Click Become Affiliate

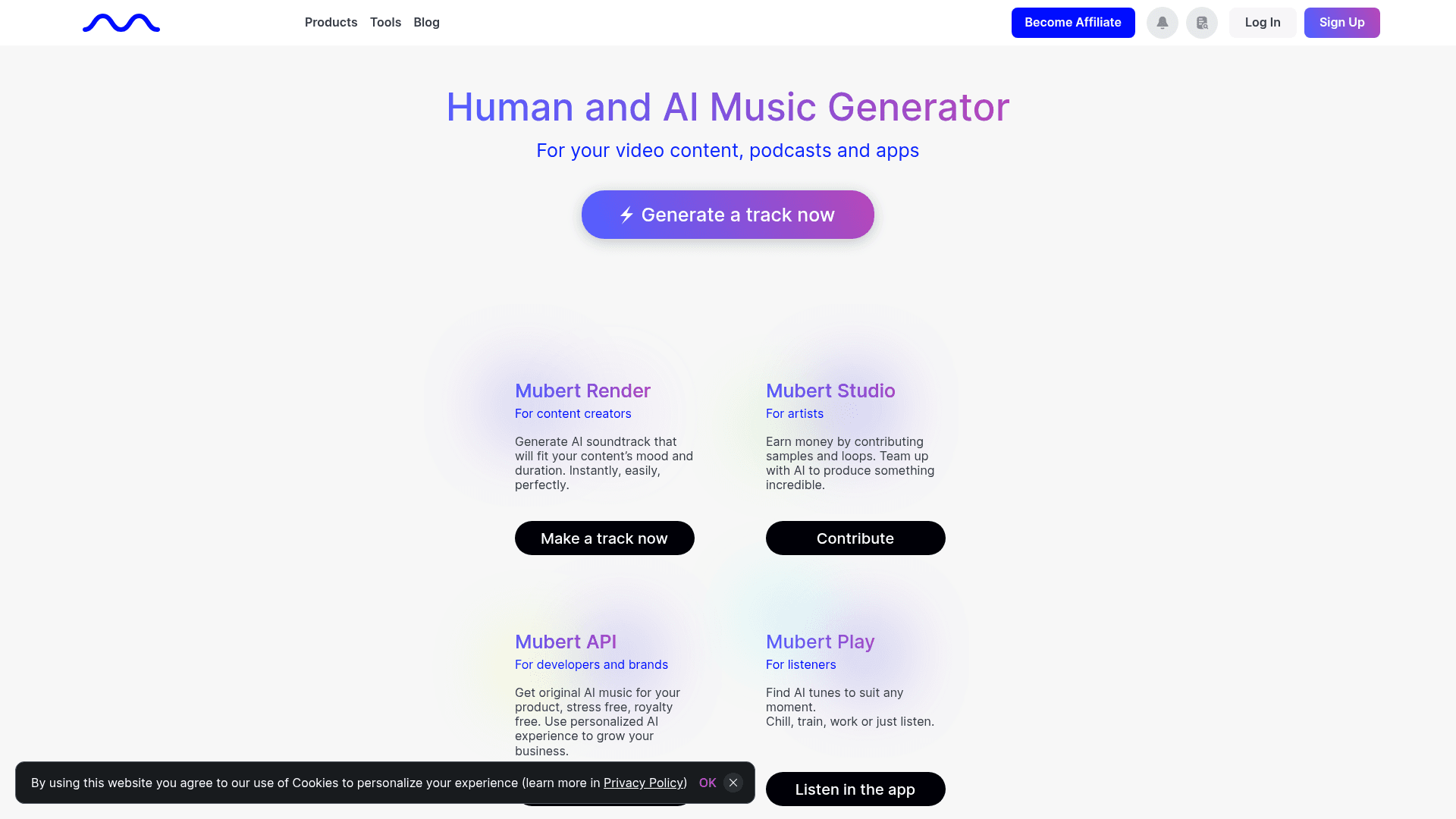click(x=1072, y=22)
